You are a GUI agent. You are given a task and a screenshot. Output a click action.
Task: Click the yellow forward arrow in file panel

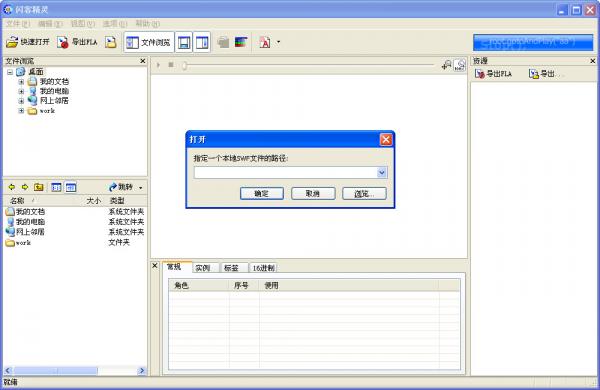click(25, 187)
